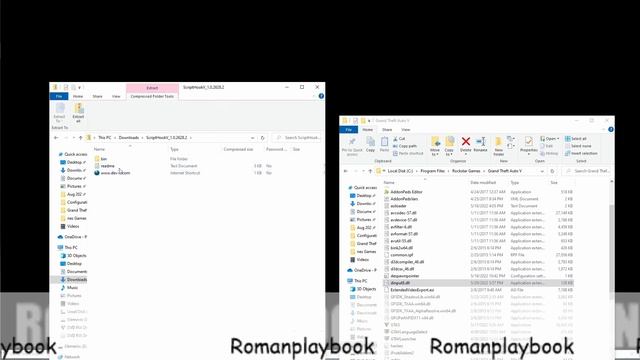Click Invert selection in GTA V ribbon
Screen dimensions: 640x360
click(x=581, y=153)
